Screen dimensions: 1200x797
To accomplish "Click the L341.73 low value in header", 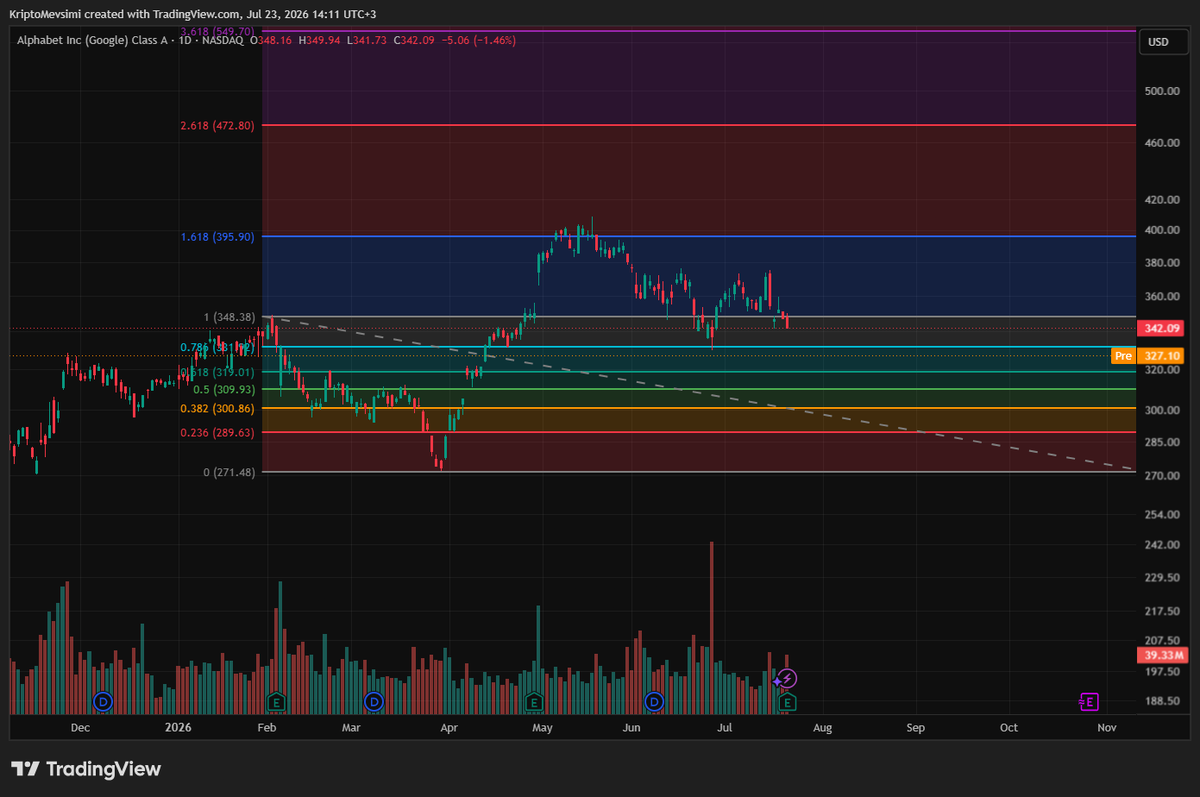I will point(369,40).
